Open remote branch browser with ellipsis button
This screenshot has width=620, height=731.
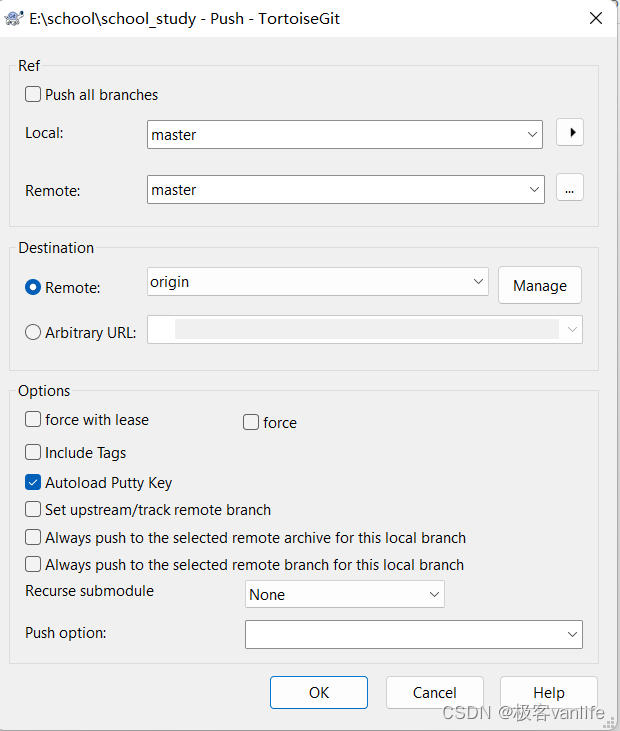click(x=570, y=187)
